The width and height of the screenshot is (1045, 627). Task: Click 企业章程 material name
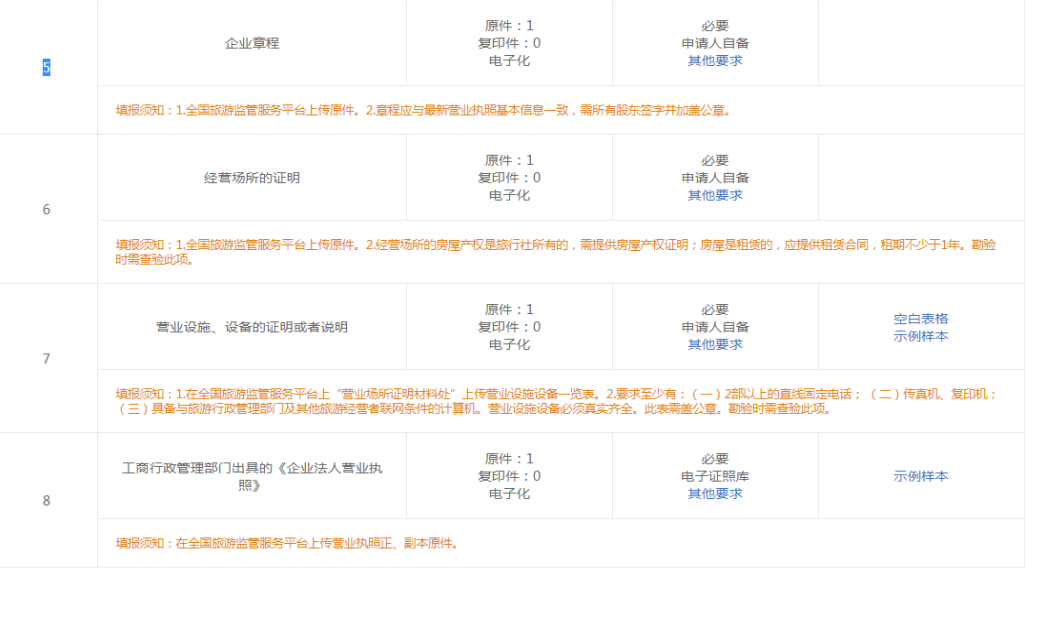(x=252, y=44)
